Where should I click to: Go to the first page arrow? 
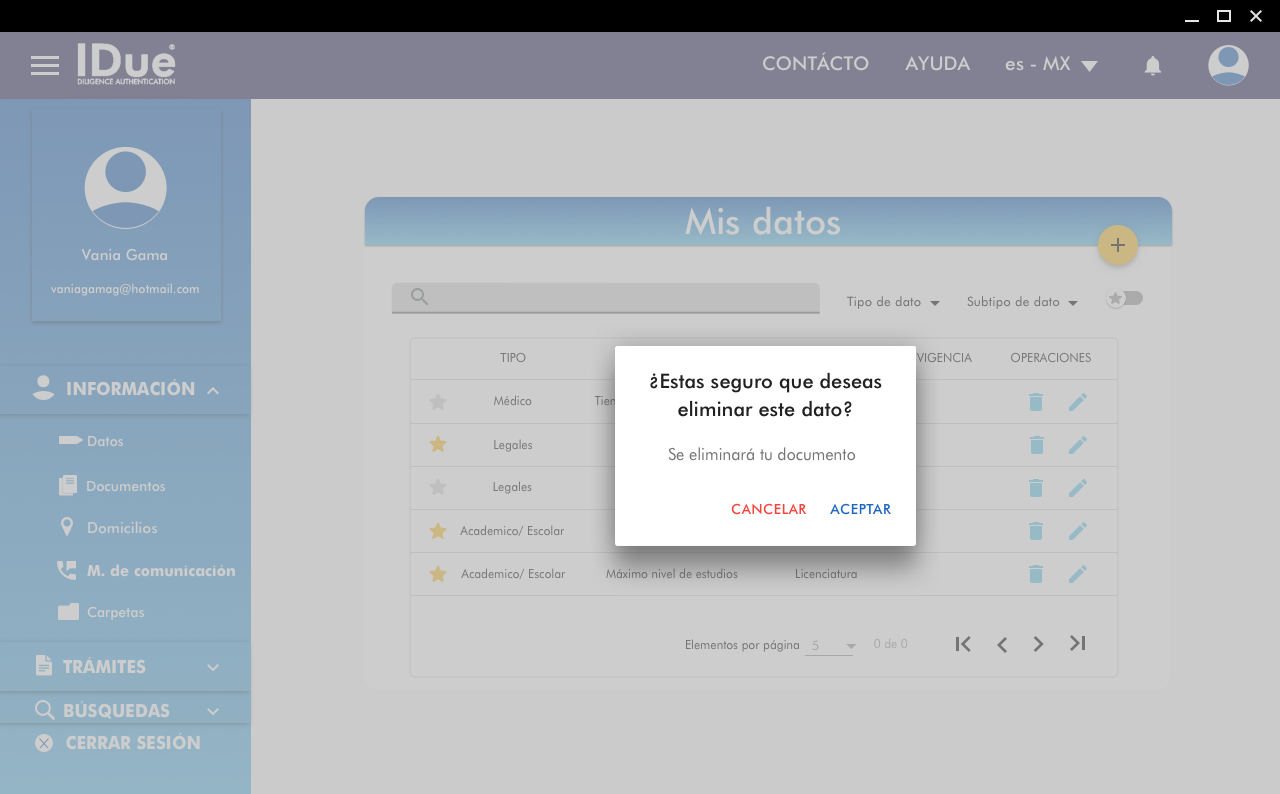point(963,644)
